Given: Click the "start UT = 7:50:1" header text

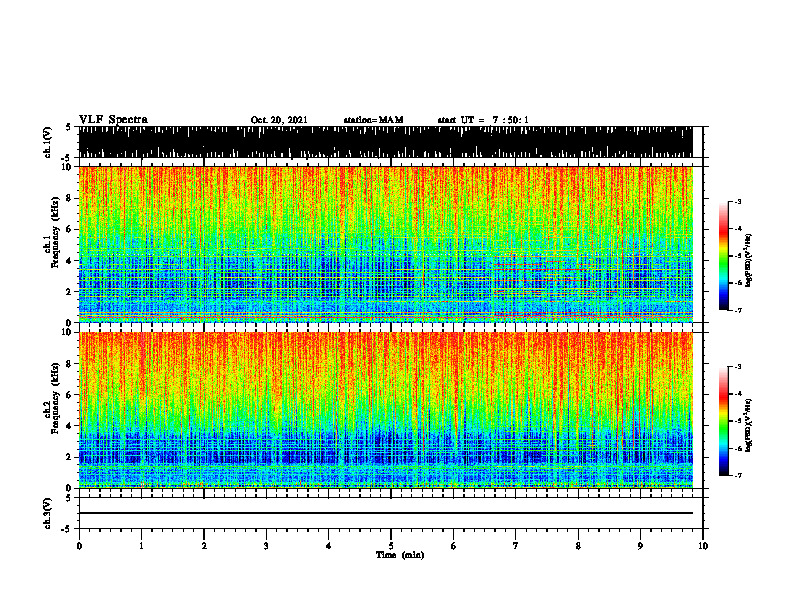Looking at the screenshot, I should coord(483,120).
